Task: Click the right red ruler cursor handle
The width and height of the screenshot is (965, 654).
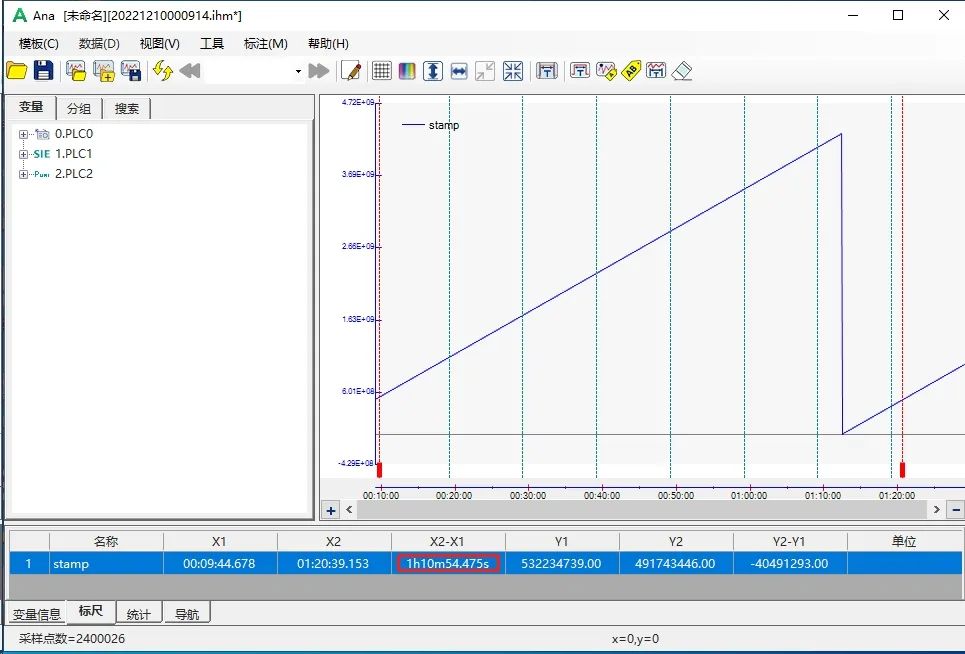Action: (x=902, y=469)
